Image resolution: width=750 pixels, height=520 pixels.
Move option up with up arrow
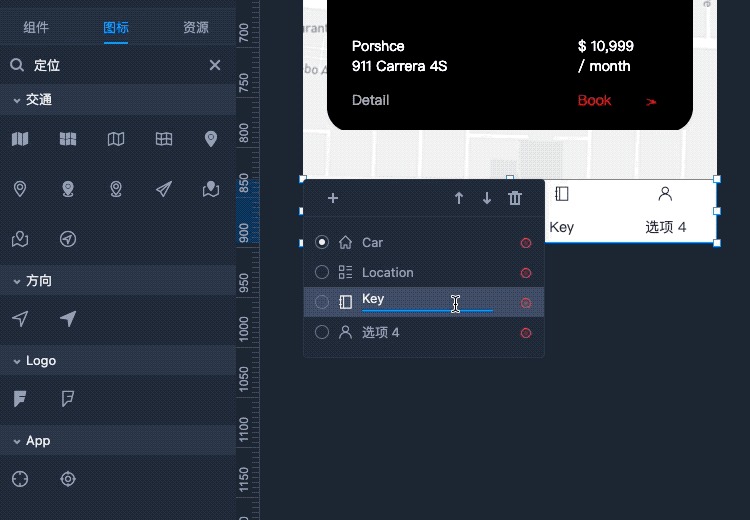[459, 198]
